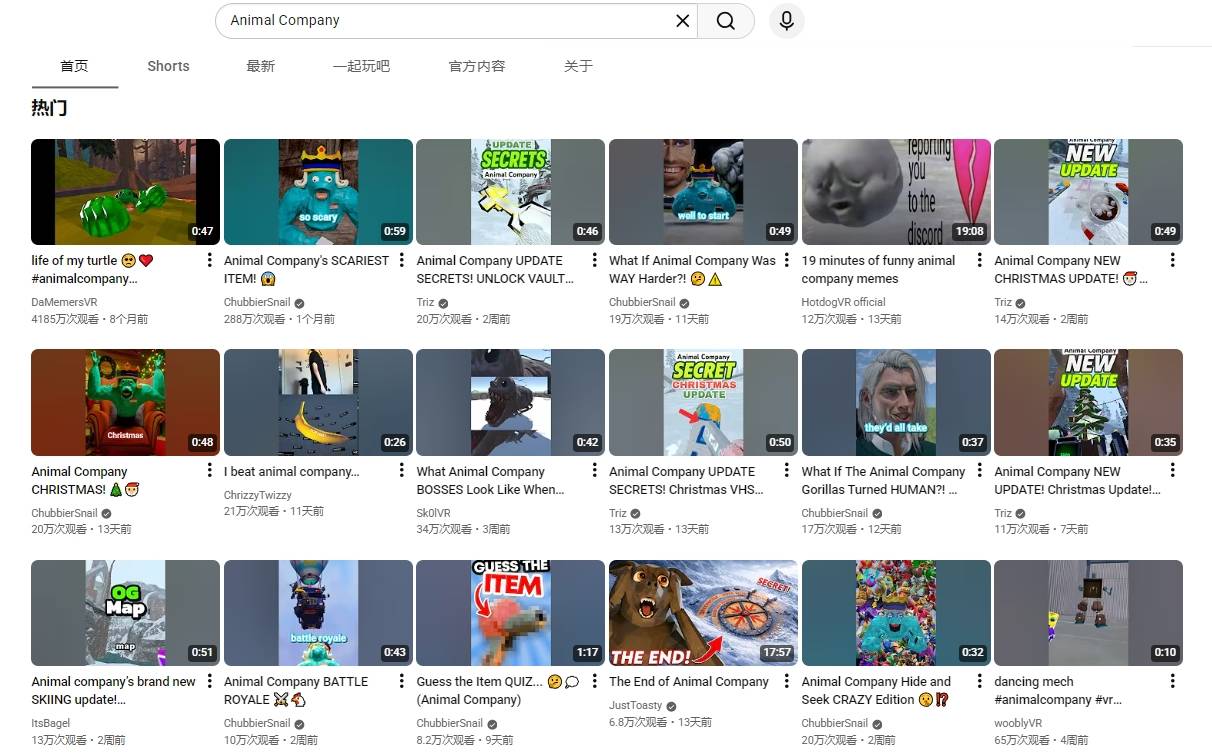Expand options menu for 'Animal Company BATTLE ROYALE'
1212x756 pixels.
coord(402,682)
